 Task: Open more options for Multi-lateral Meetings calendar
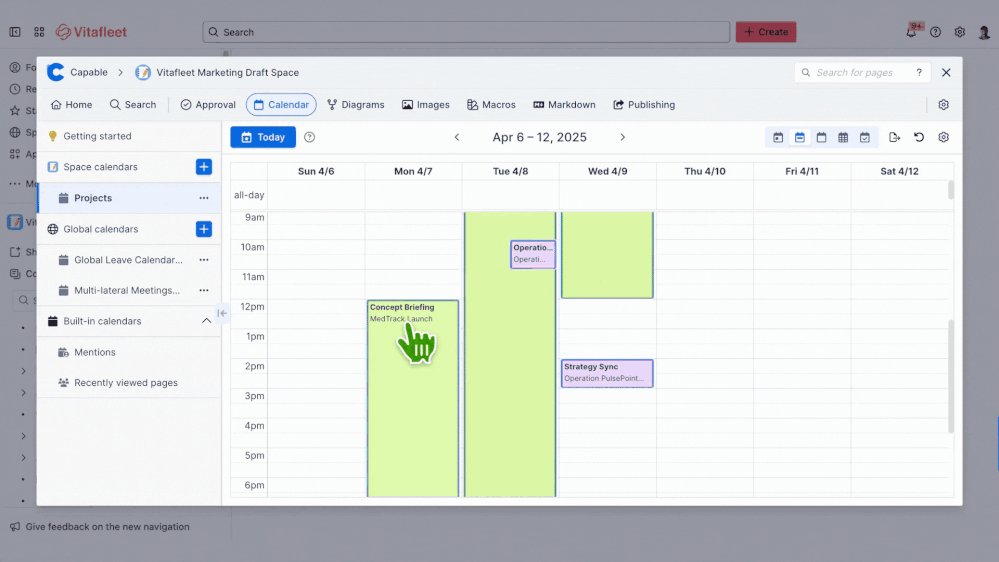pos(204,291)
